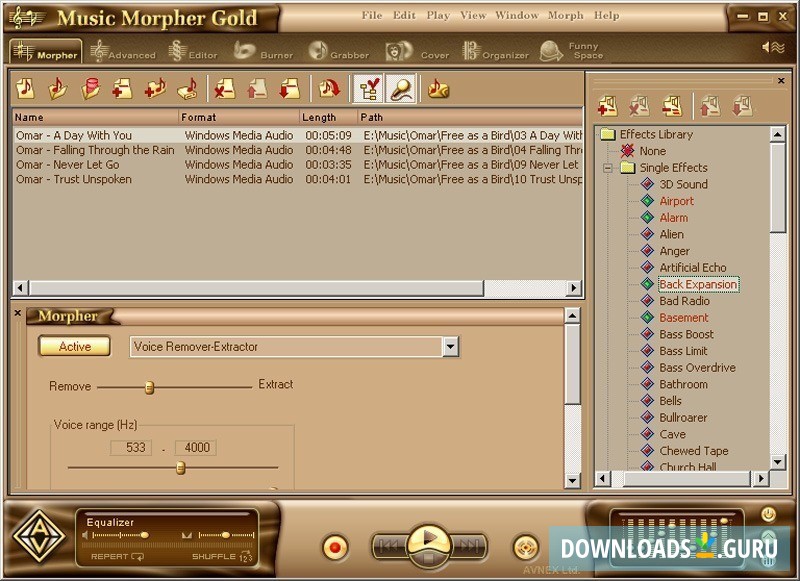Click the Remove/Extract slider handle
800x581 pixels.
pyautogui.click(x=149, y=388)
